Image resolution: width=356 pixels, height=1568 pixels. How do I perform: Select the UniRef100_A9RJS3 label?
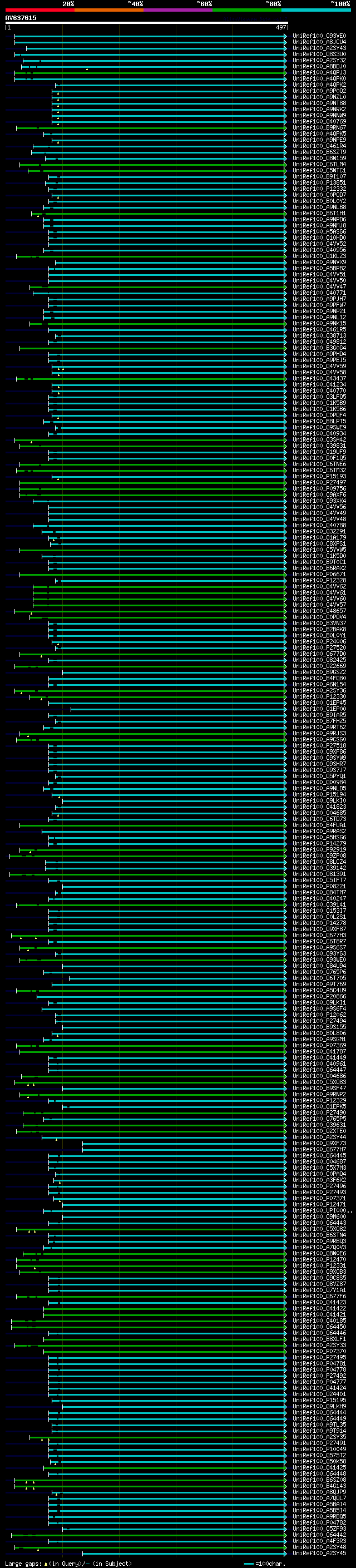tap(319, 734)
